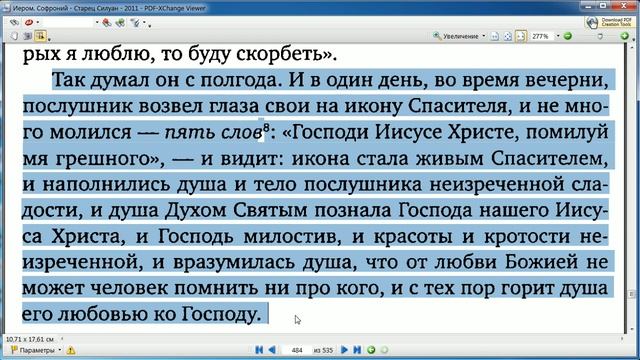Click the italic words пять слов

(213, 133)
